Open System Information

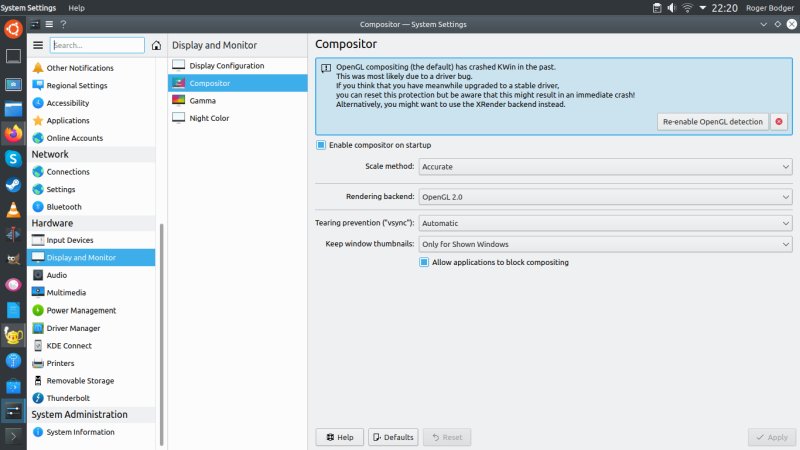tap(91, 432)
